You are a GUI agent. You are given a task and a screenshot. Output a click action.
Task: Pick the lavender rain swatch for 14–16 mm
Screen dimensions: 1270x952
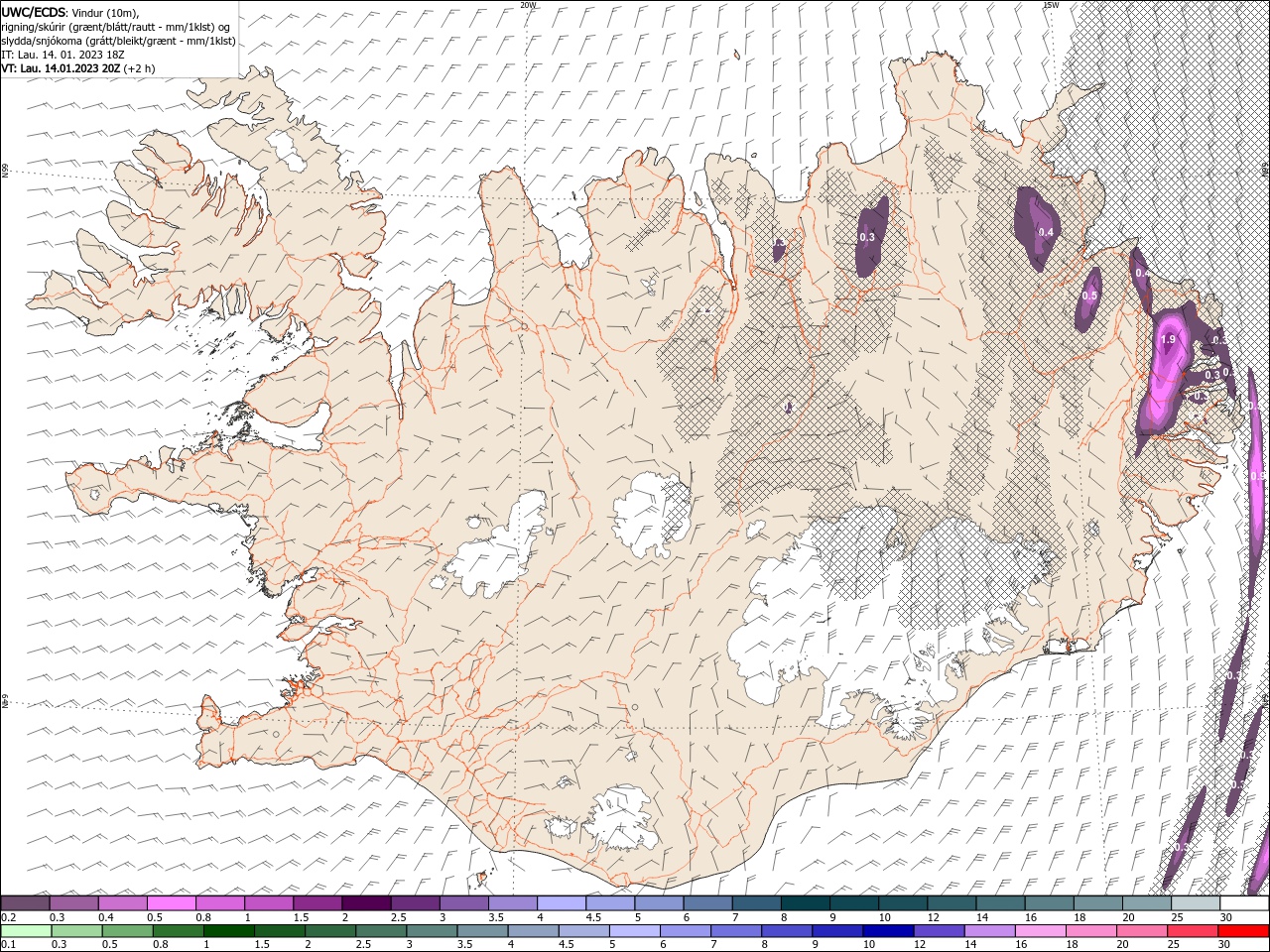point(990,931)
